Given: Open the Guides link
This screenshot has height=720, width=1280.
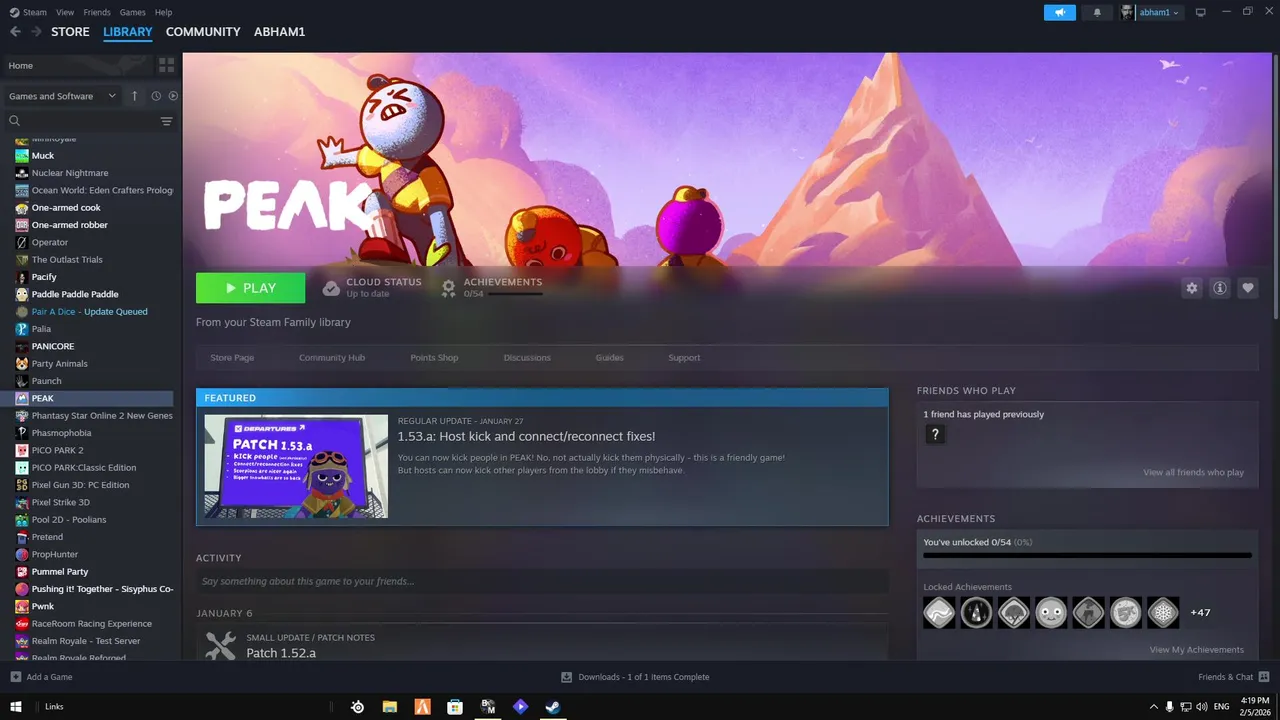Looking at the screenshot, I should coord(609,357).
